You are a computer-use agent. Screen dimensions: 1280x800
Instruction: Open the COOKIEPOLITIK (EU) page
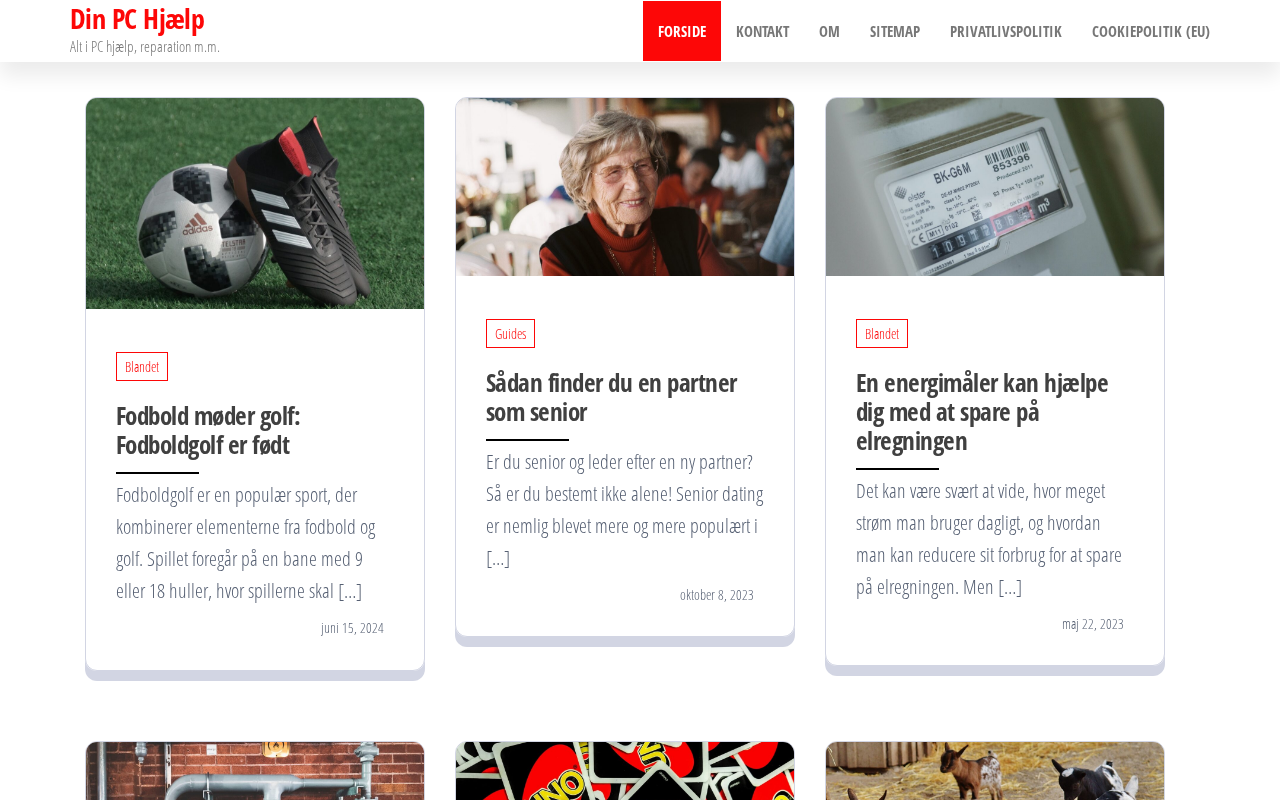1151,31
